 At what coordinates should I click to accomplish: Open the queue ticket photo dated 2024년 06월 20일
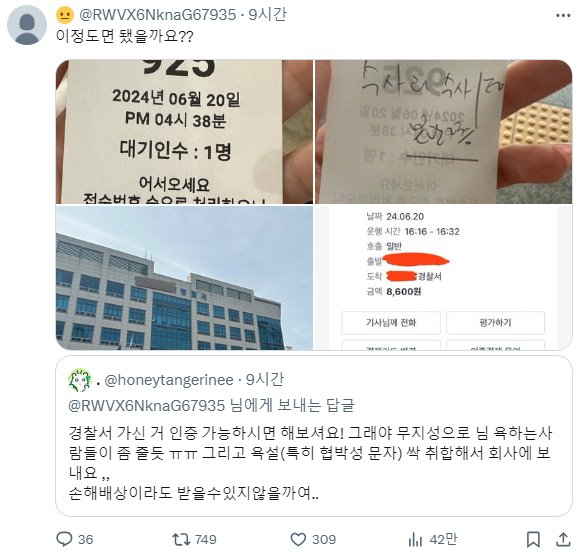pos(184,132)
